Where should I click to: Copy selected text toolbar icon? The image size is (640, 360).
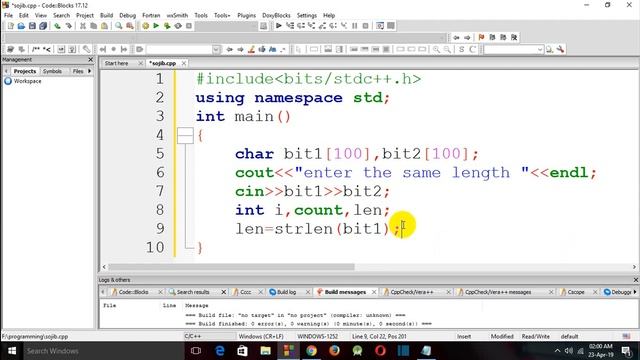[93, 26]
